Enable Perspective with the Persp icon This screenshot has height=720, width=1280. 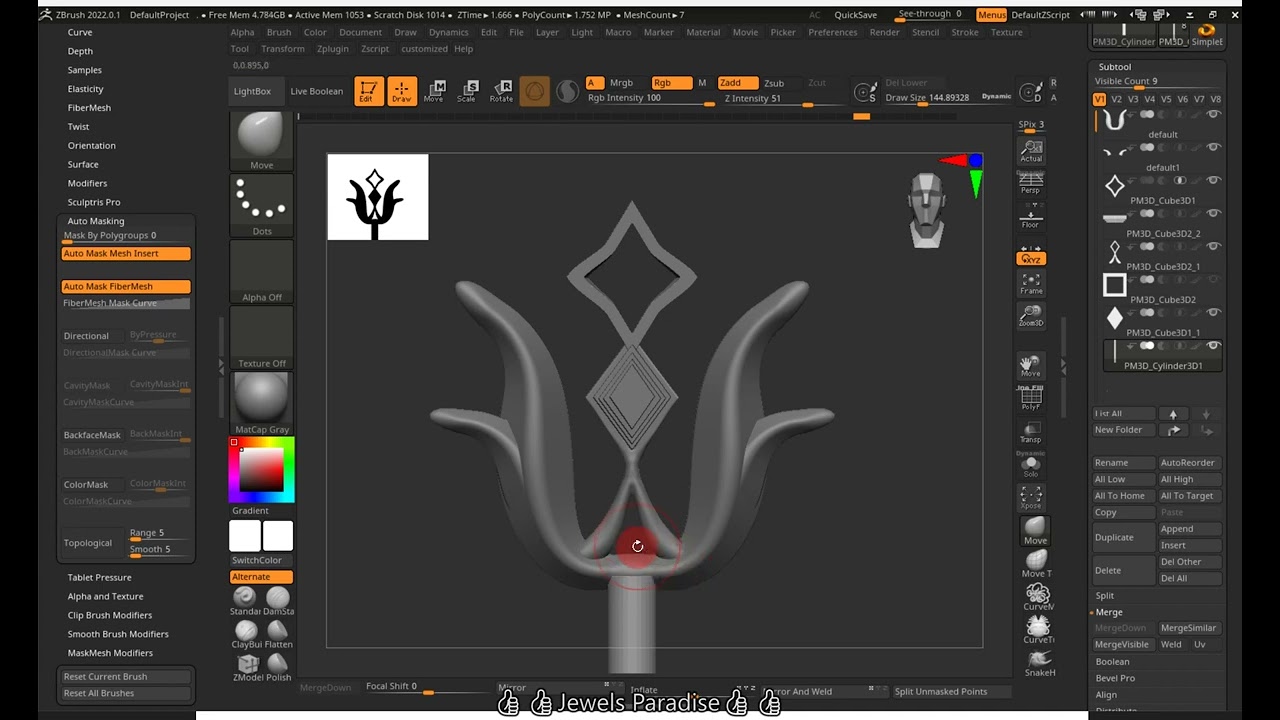coord(1031,184)
